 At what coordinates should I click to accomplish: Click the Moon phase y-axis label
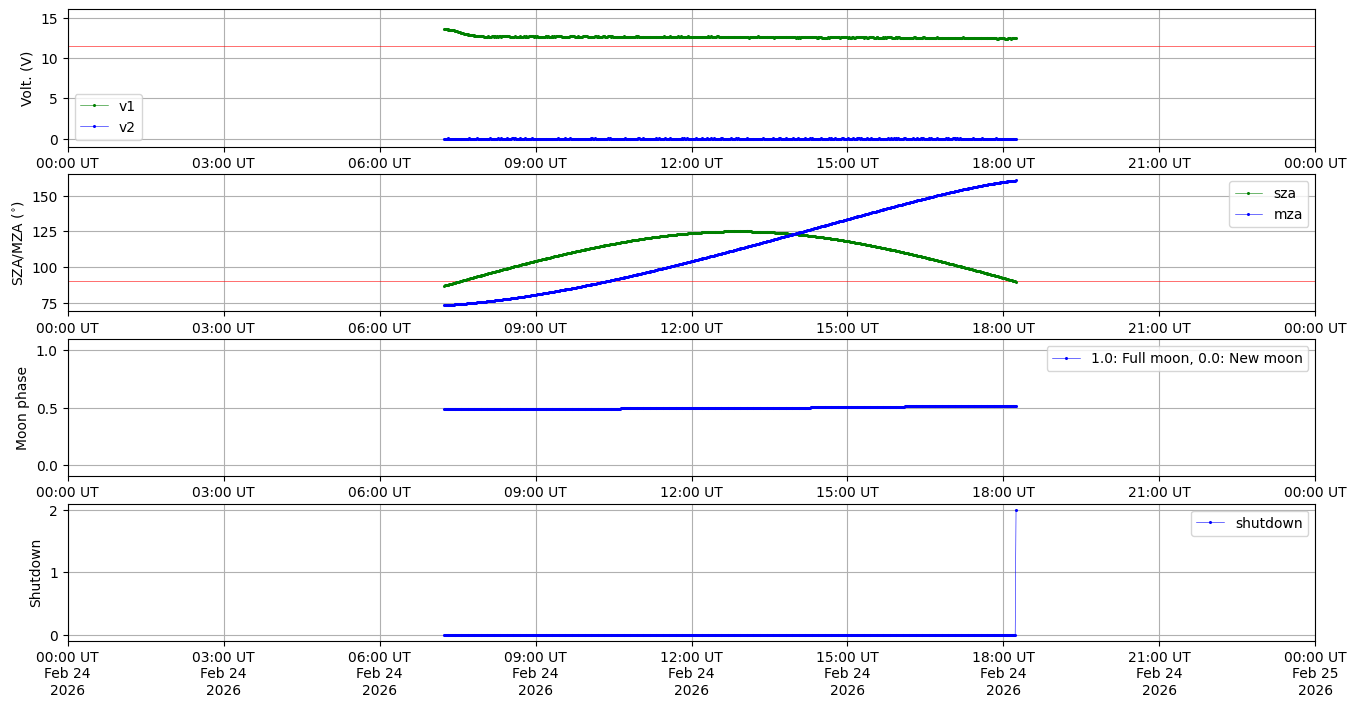coord(22,408)
